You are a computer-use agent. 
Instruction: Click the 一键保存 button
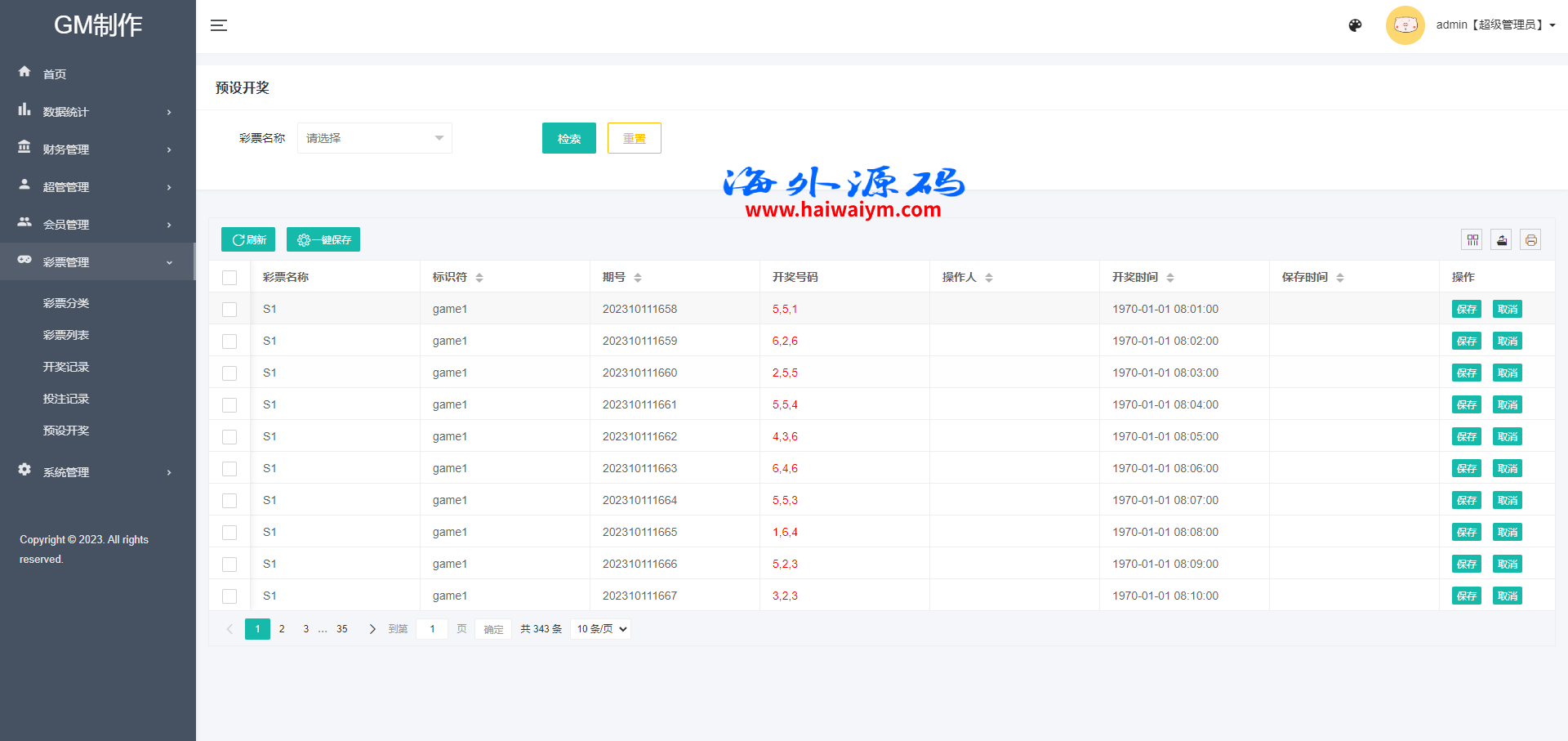pos(323,239)
